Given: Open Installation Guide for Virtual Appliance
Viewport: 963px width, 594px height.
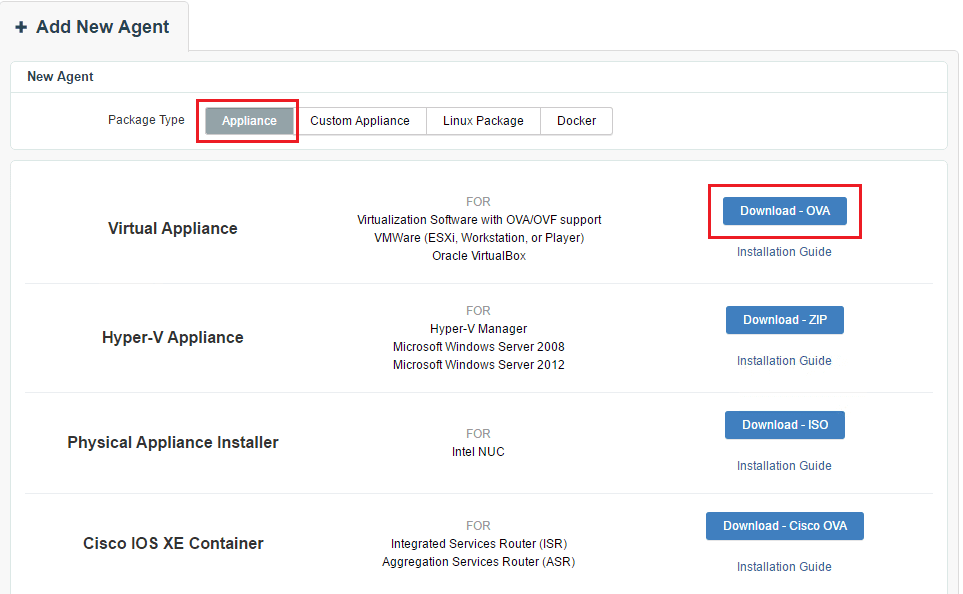Looking at the screenshot, I should click(784, 252).
